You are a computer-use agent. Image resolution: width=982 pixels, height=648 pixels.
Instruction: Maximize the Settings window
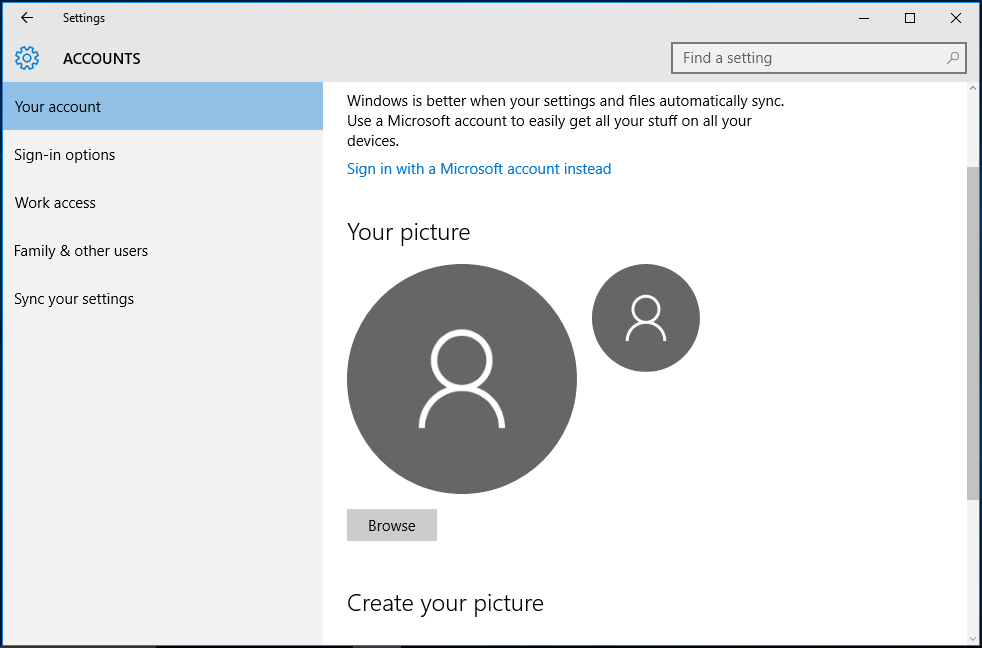910,18
